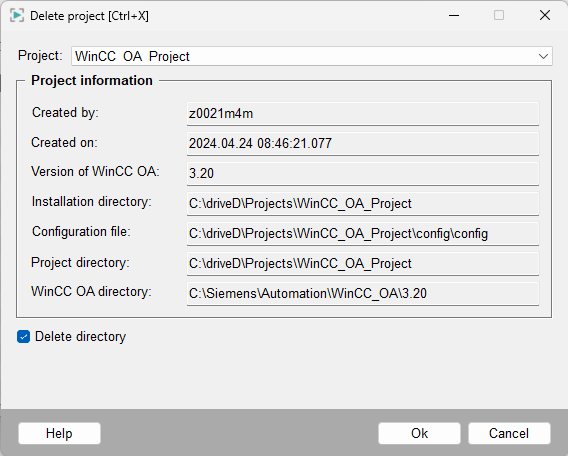Open Help for delete project
This screenshot has width=568, height=456.
[x=59, y=433]
